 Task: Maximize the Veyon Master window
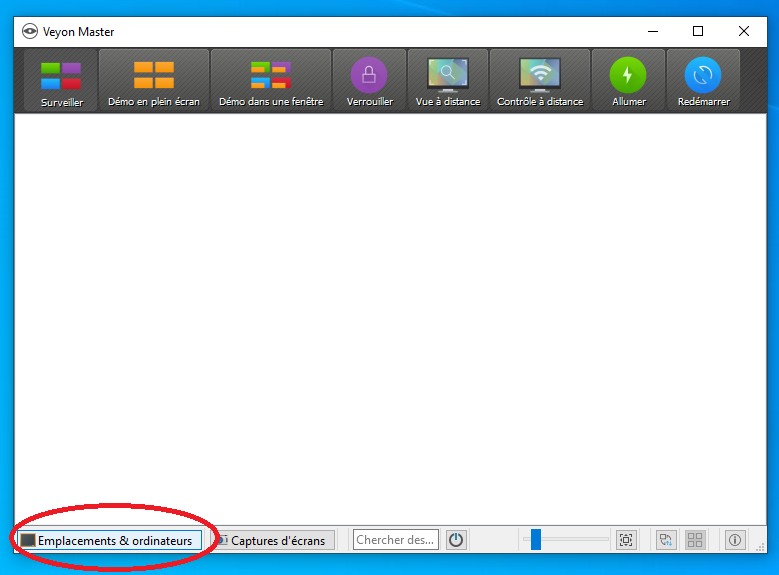(x=698, y=31)
